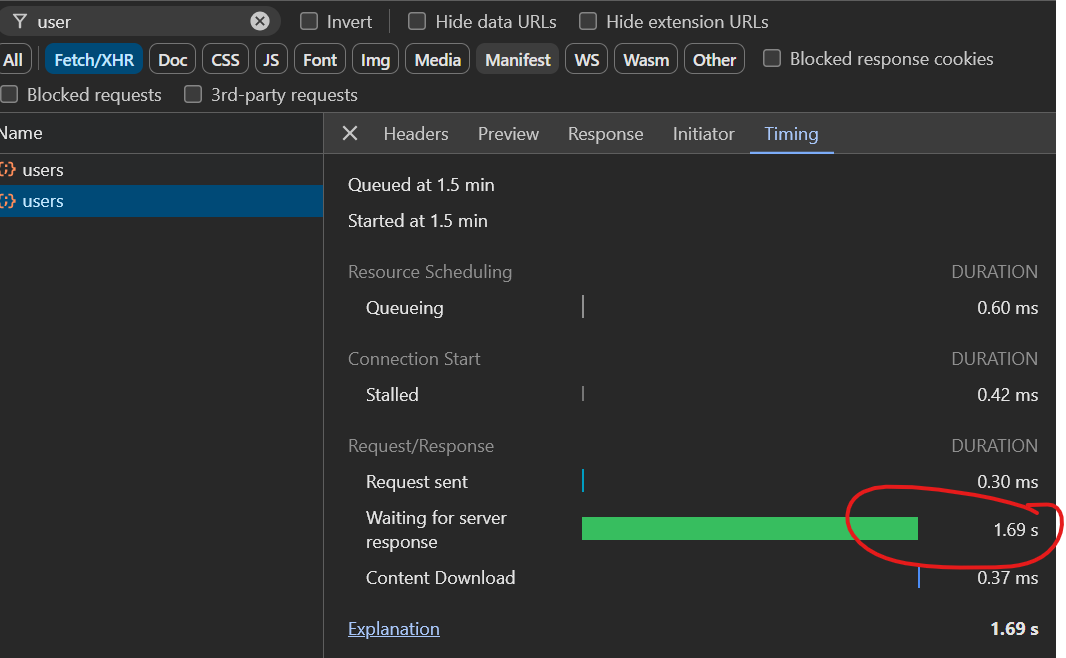Check Hide data URLs
This screenshot has width=1066, height=658.
tap(417, 21)
